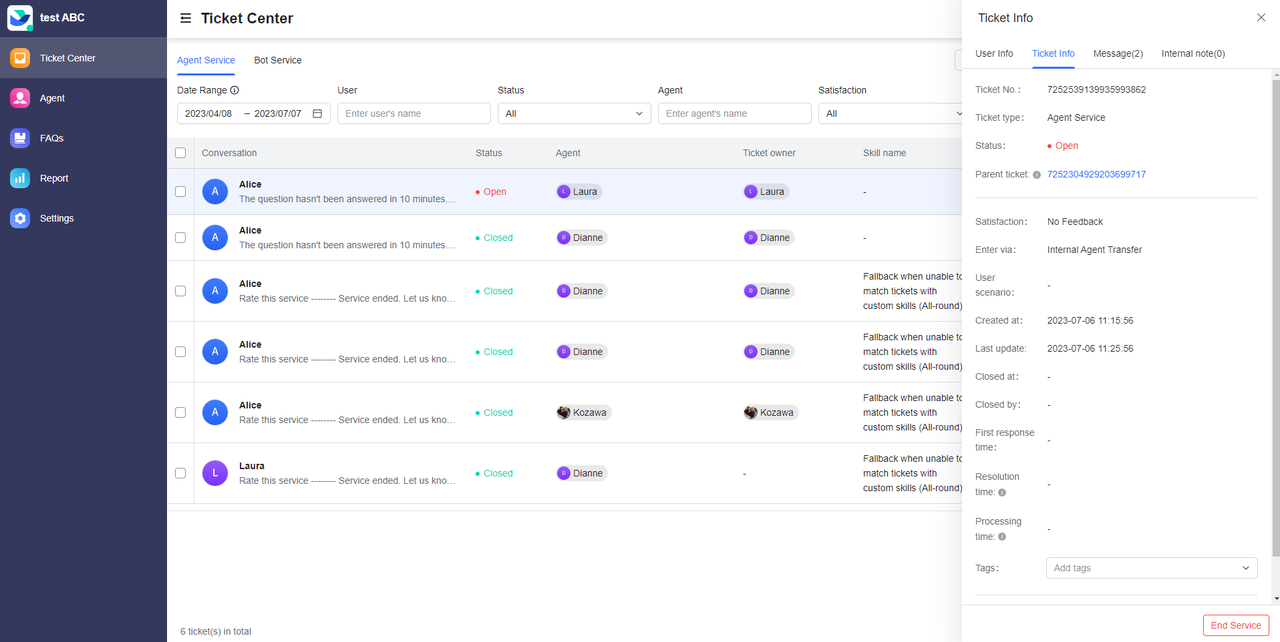This screenshot has height=642, width=1280.
Task: Click the End Service button
Action: pyautogui.click(x=1235, y=625)
